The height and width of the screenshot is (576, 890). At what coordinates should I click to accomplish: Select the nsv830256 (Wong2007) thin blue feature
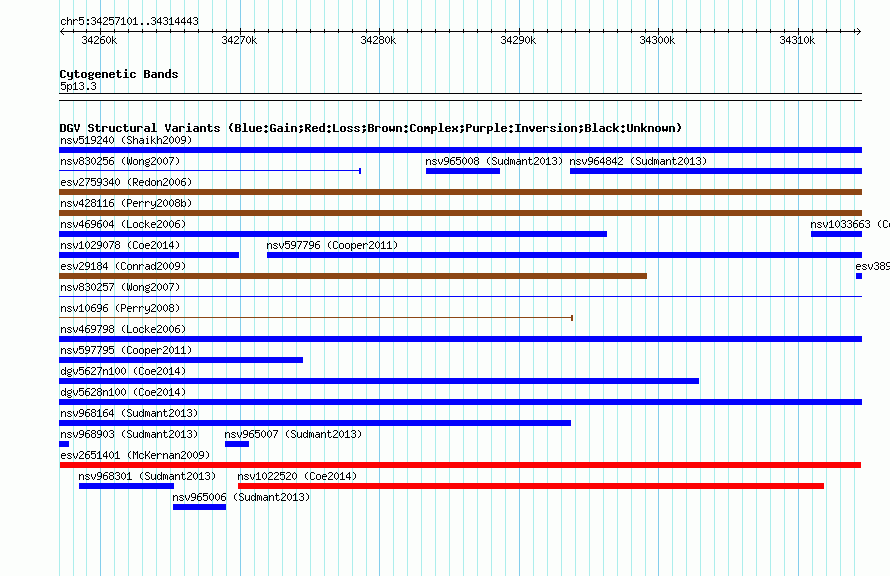pos(210,171)
